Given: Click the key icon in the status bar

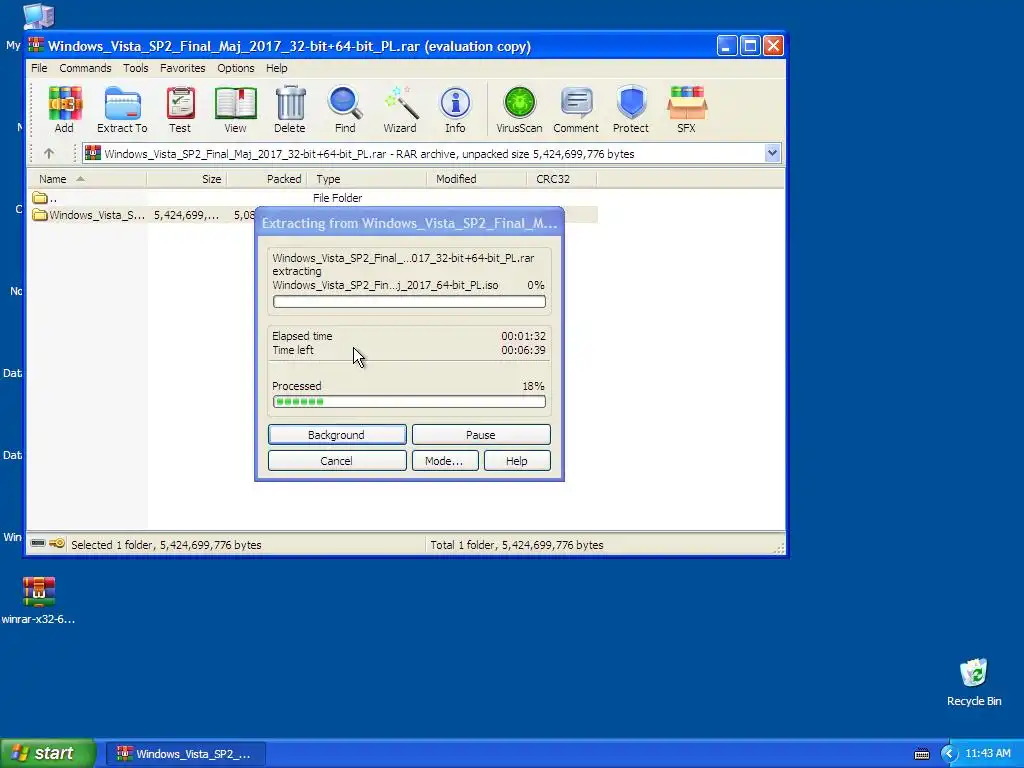Looking at the screenshot, I should (57, 543).
